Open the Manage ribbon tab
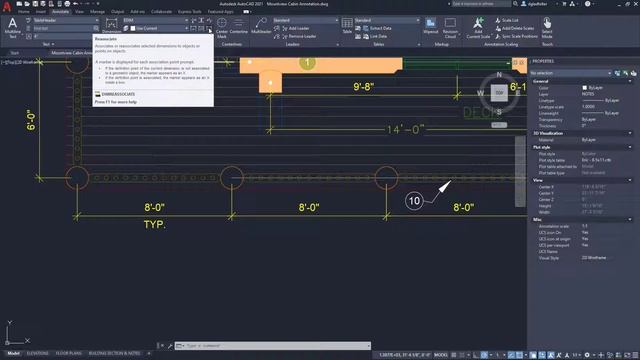This screenshot has height=360, width=640. point(98,12)
